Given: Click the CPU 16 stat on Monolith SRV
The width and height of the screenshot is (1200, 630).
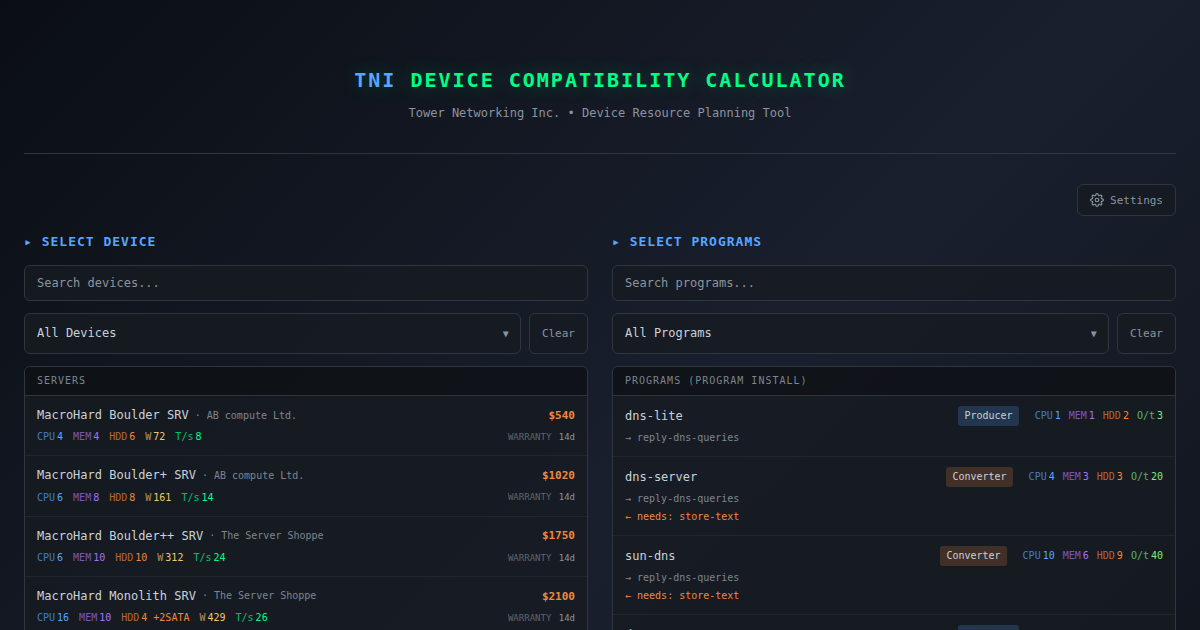Looking at the screenshot, I should (x=53, y=618).
